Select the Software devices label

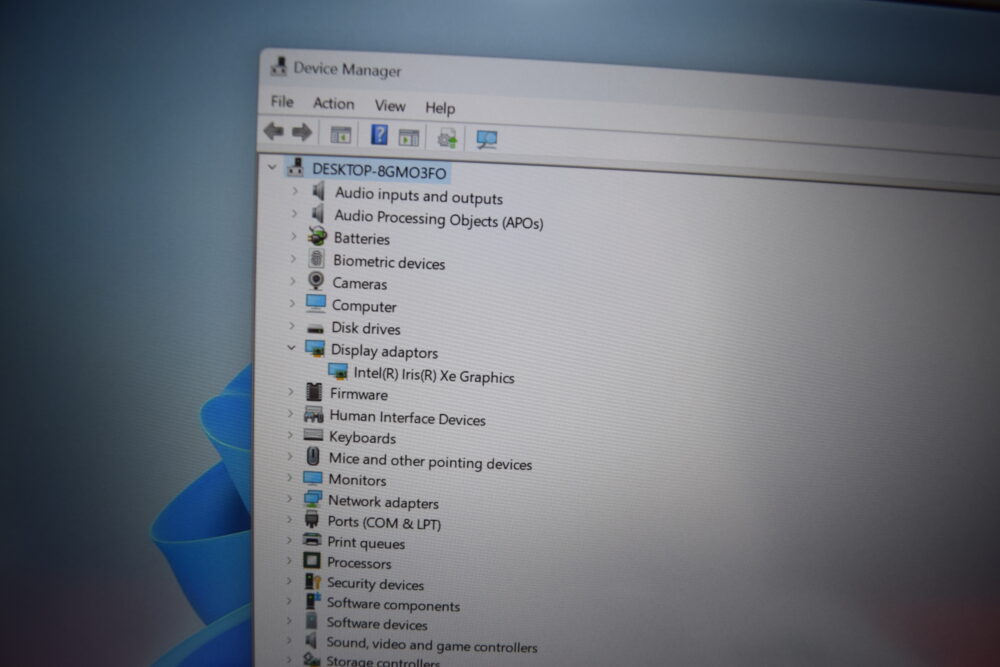(377, 623)
